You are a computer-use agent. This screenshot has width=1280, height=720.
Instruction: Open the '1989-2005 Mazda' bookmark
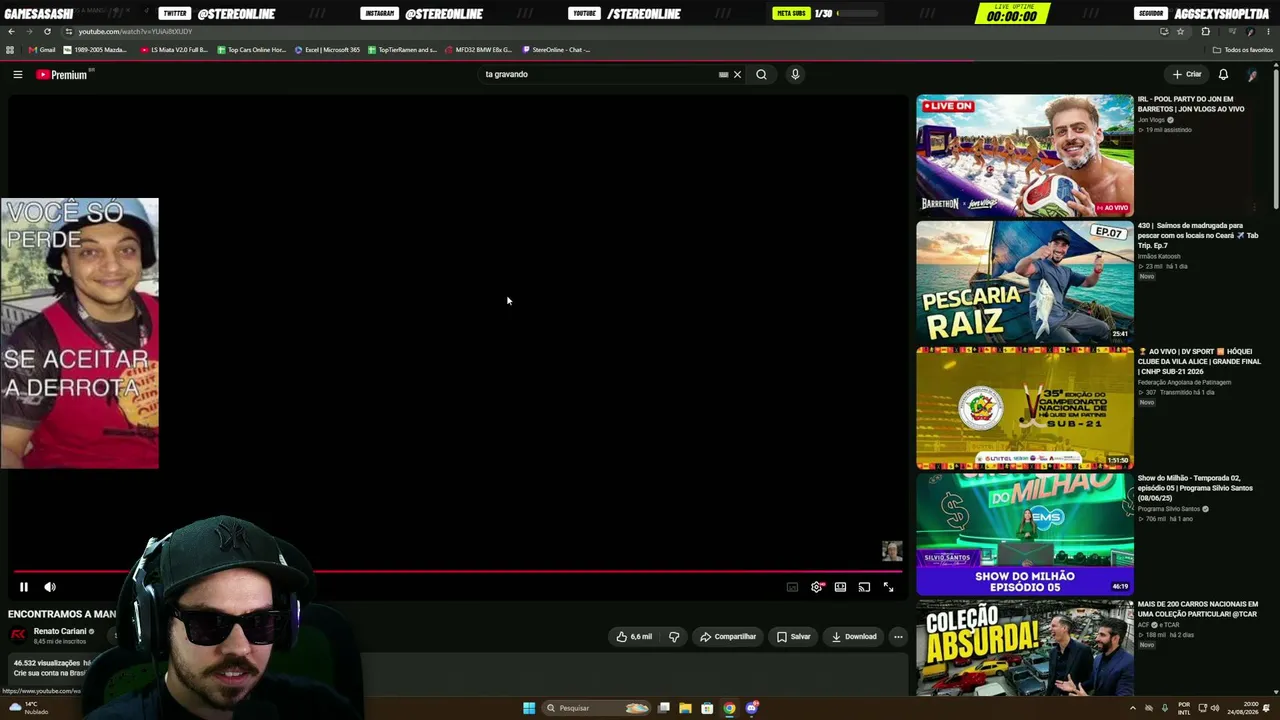(96, 50)
